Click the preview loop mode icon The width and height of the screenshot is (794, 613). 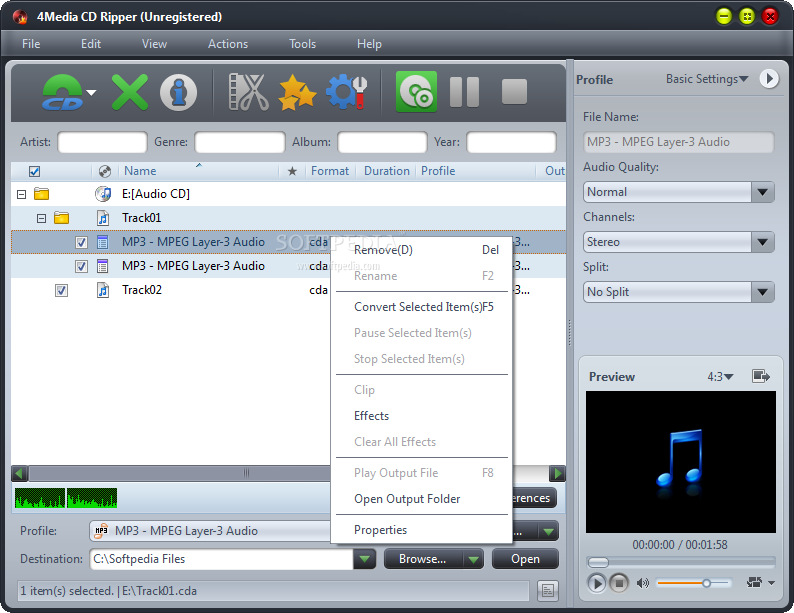click(754, 583)
